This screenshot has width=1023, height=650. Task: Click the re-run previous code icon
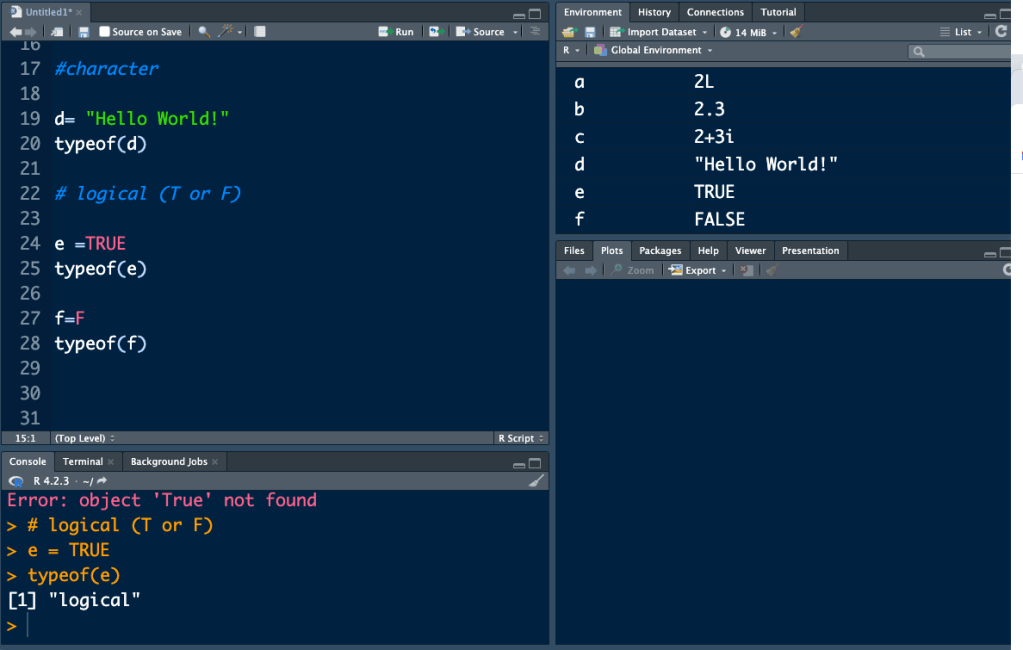pyautogui.click(x=436, y=32)
